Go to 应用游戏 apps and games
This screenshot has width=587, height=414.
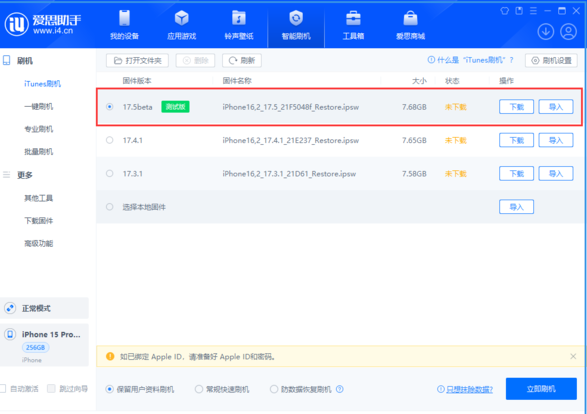182,25
